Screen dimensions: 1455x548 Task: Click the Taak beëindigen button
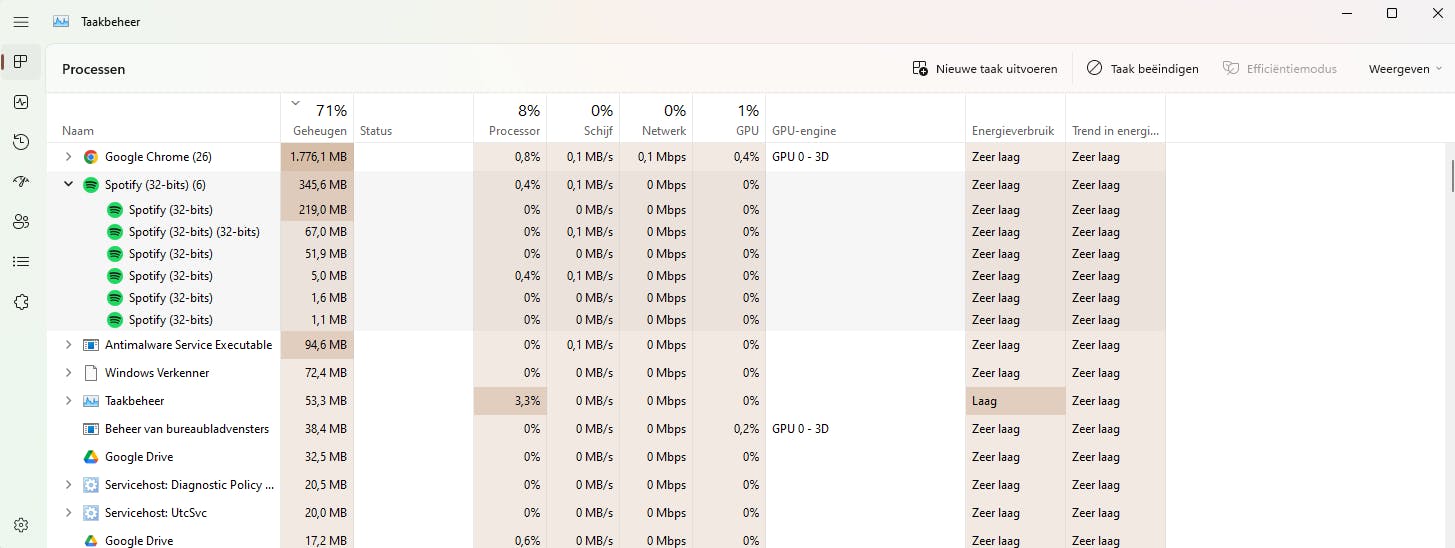point(1142,69)
